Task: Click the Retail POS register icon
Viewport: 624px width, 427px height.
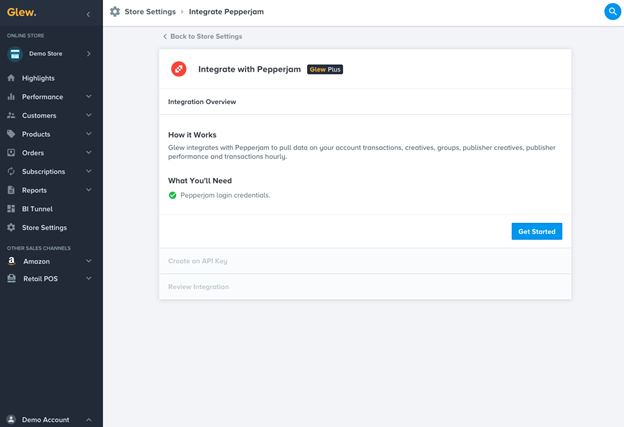Action: (12, 279)
